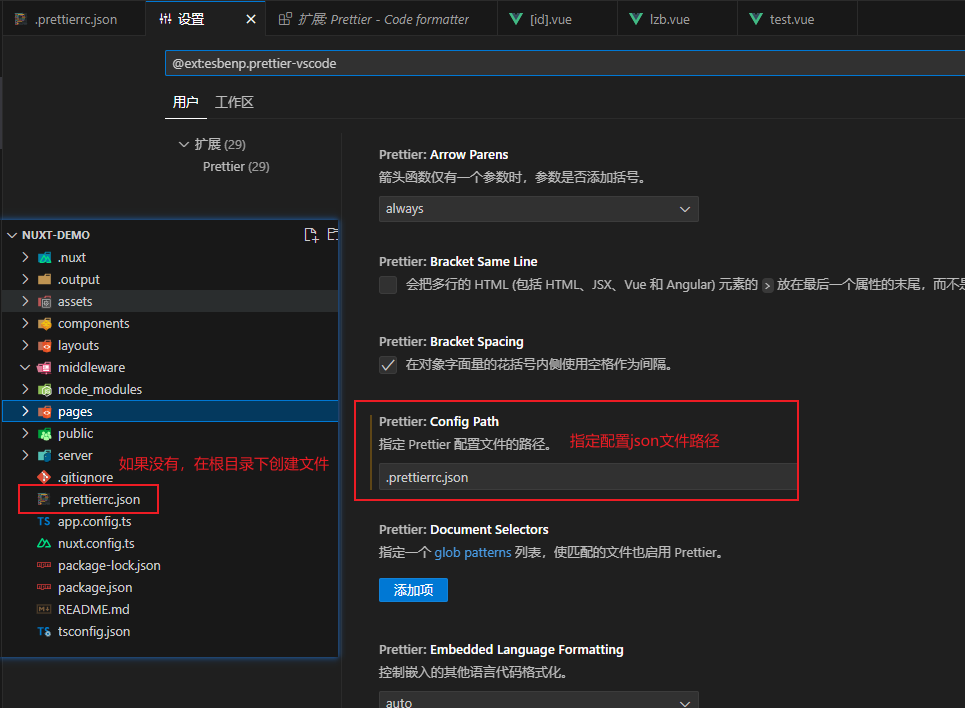Click the markdown icon beside README.md

pyautogui.click(x=44, y=609)
